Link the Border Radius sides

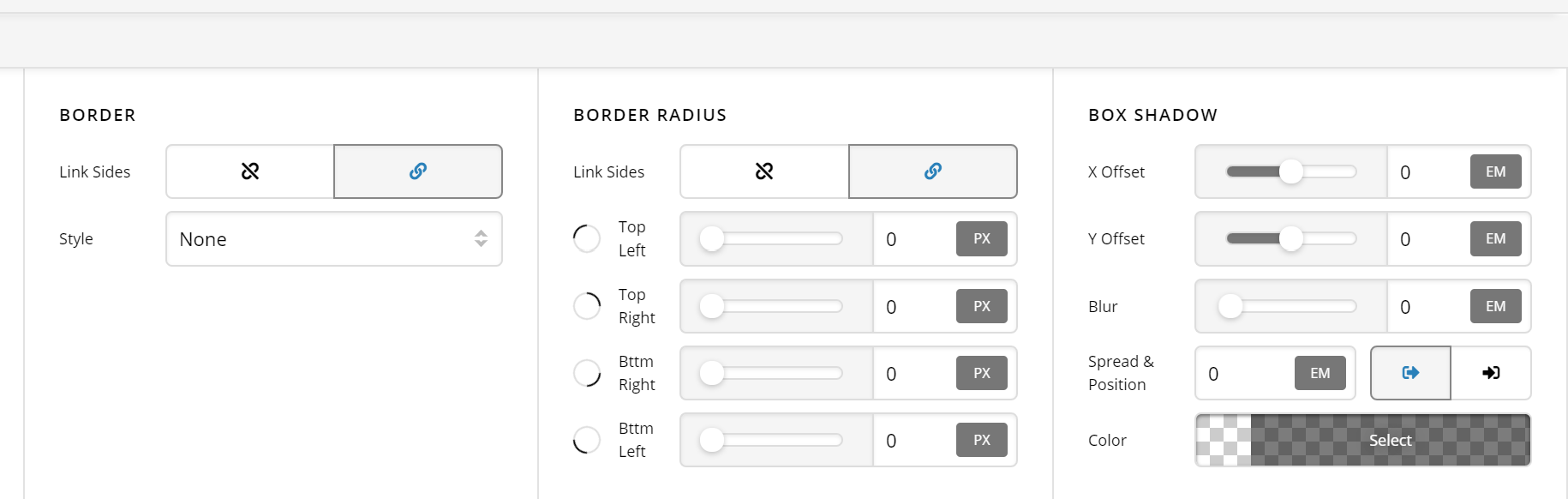(x=933, y=171)
